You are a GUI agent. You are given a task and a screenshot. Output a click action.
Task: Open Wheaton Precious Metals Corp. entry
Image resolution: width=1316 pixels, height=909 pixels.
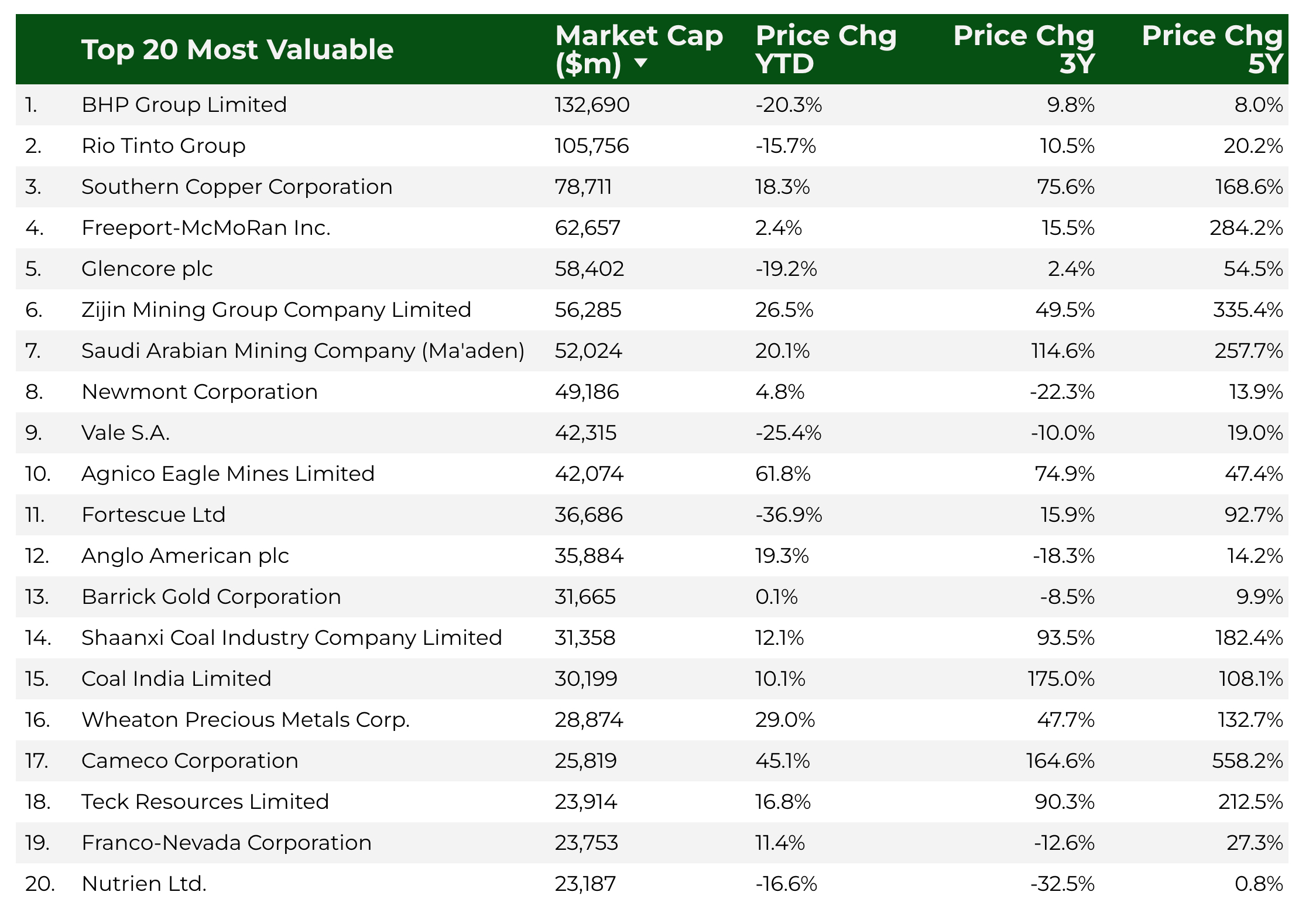[x=245, y=720]
